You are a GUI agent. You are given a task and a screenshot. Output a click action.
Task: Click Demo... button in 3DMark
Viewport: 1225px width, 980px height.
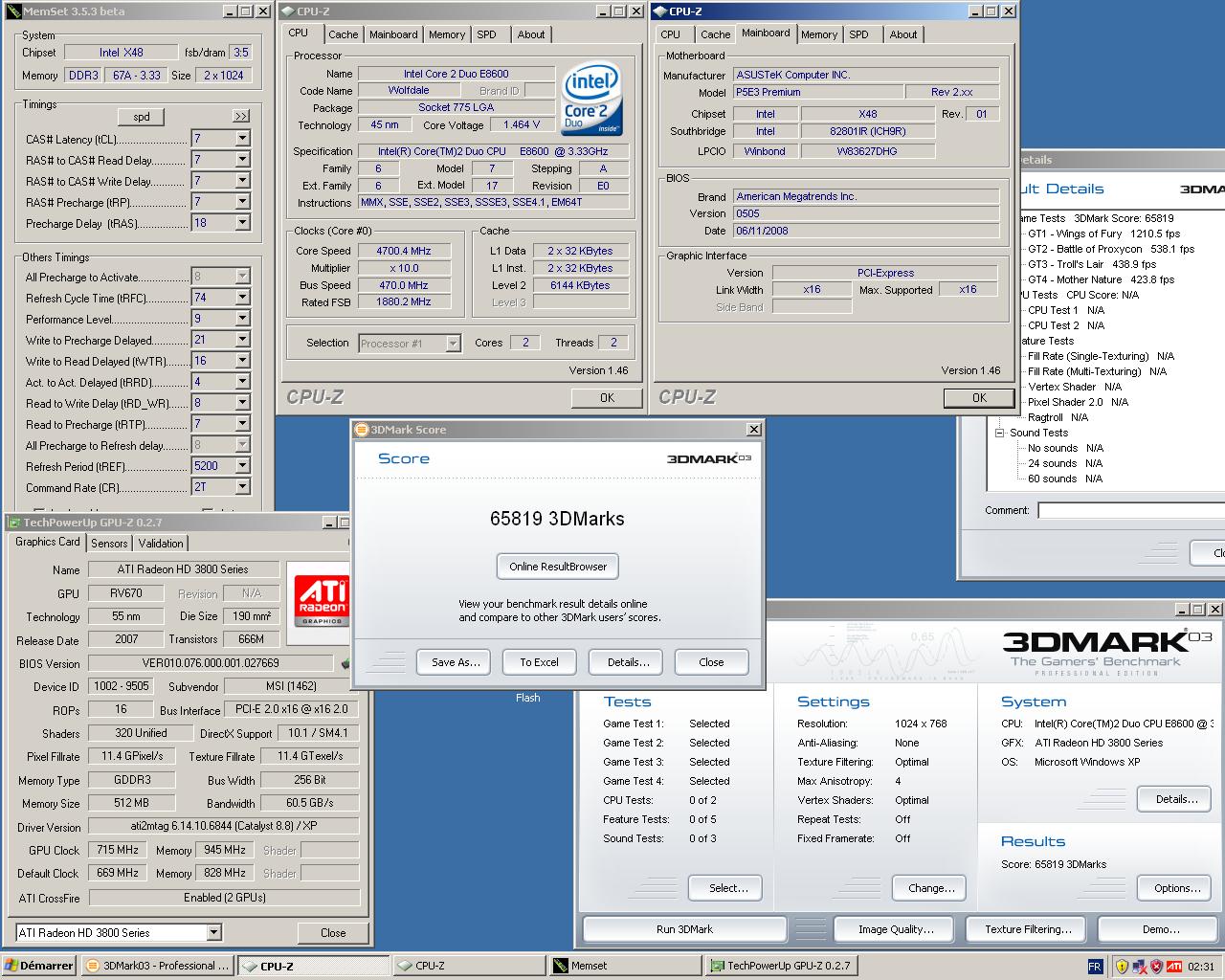tap(1160, 929)
